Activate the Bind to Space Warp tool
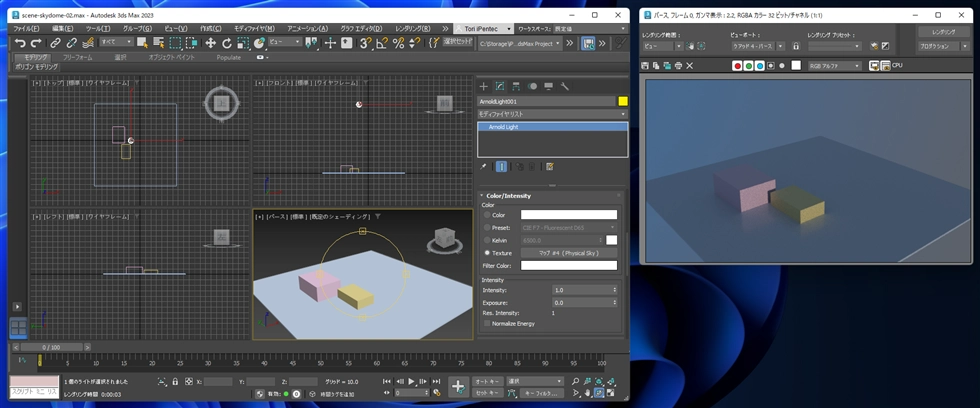 coord(88,43)
